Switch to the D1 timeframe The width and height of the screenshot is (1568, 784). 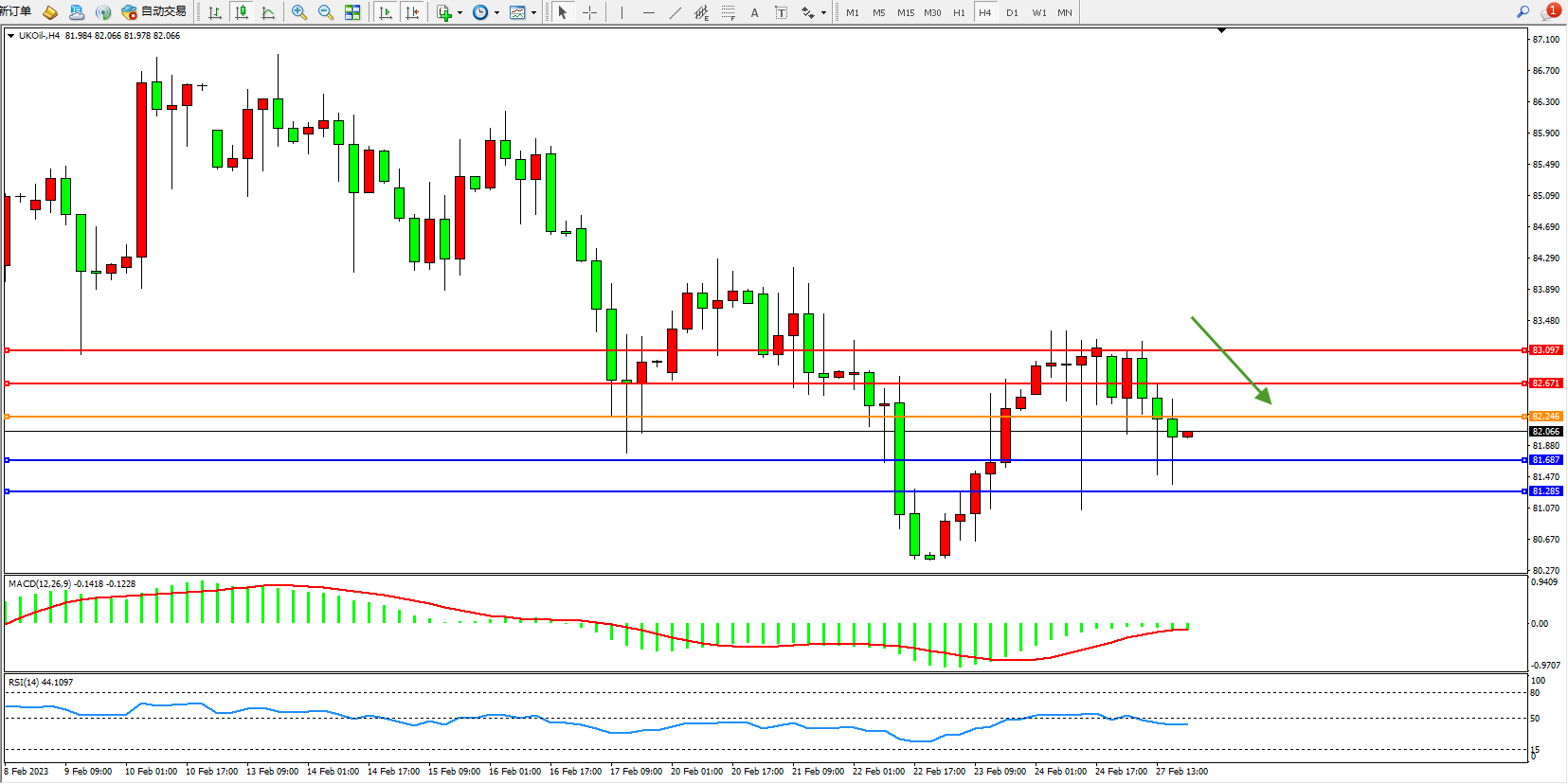point(1012,12)
